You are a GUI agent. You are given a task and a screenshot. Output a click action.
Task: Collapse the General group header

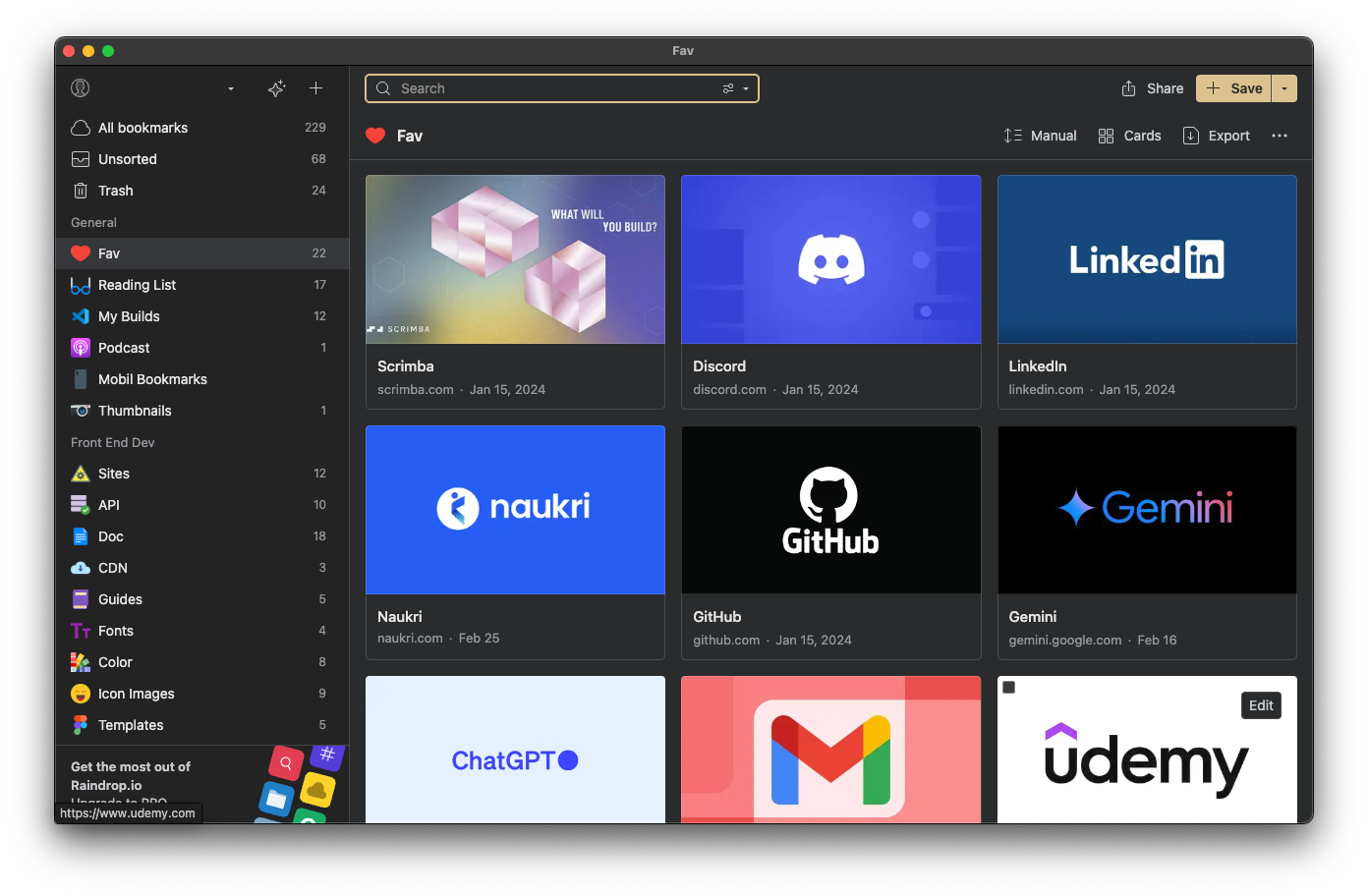tap(93, 223)
